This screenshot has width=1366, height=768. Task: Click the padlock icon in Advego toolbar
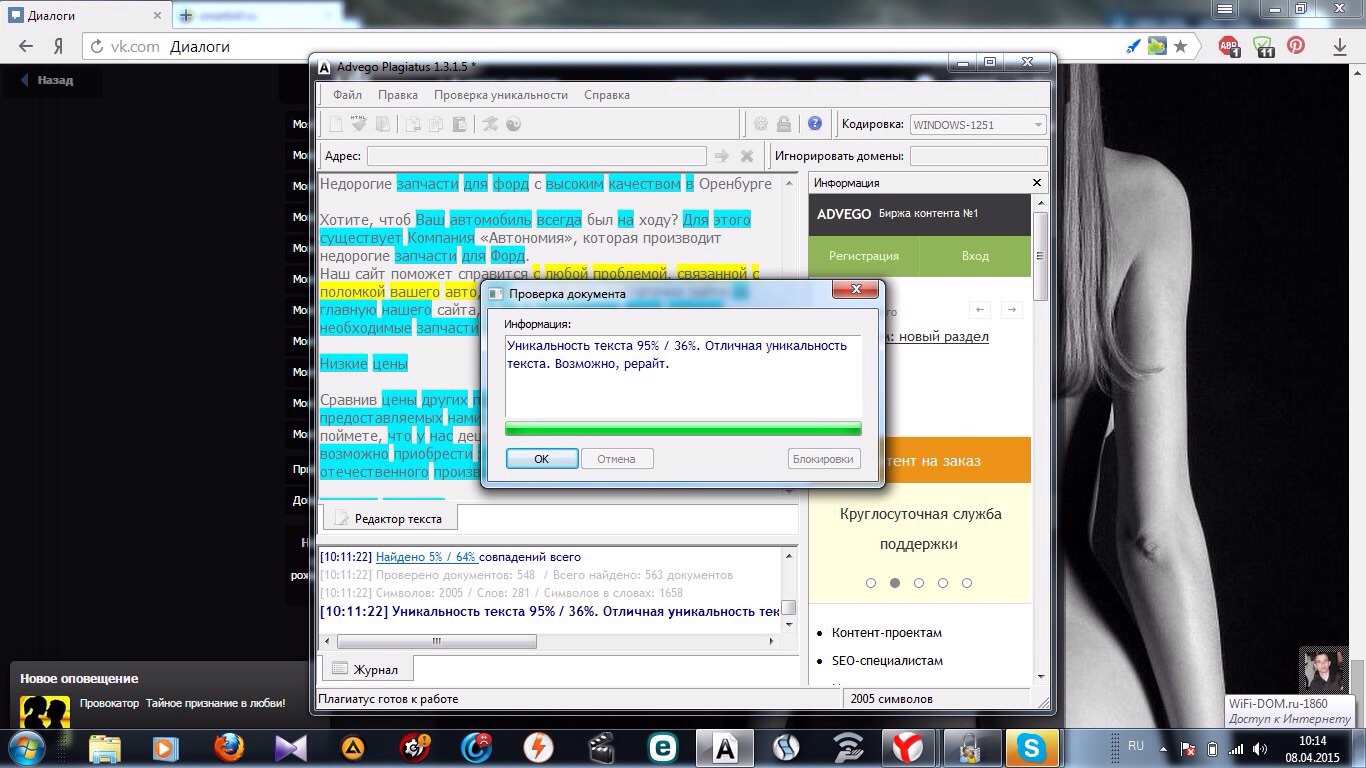tap(784, 124)
